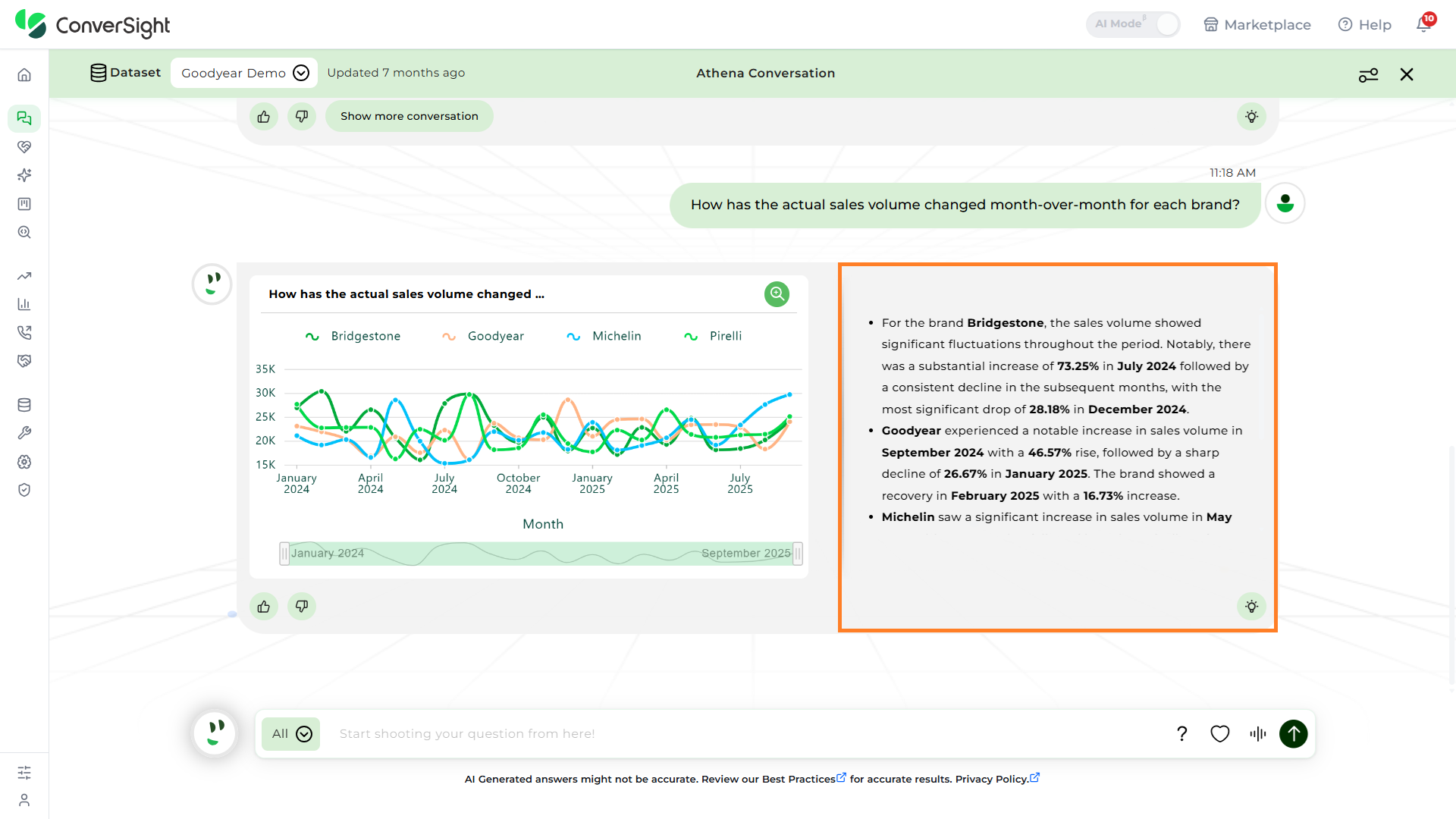Image resolution: width=1456 pixels, height=819 pixels.
Task: Expand the Goodyear Demo dataset dropdown
Action: point(244,73)
